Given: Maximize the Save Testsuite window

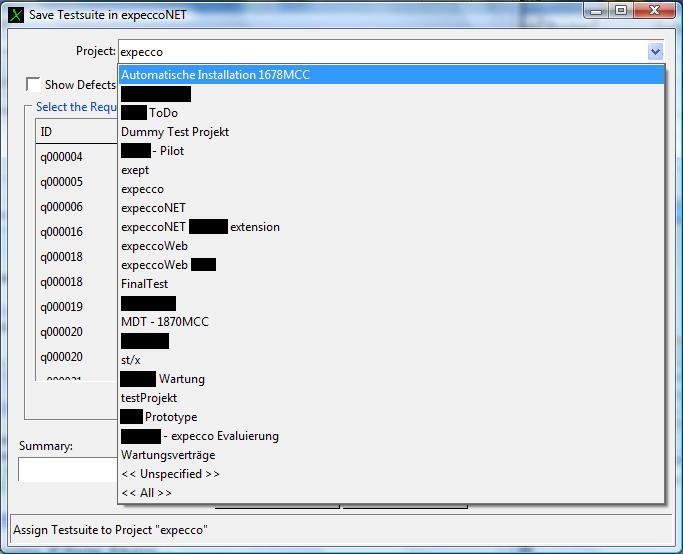Looking at the screenshot, I should tap(620, 14).
